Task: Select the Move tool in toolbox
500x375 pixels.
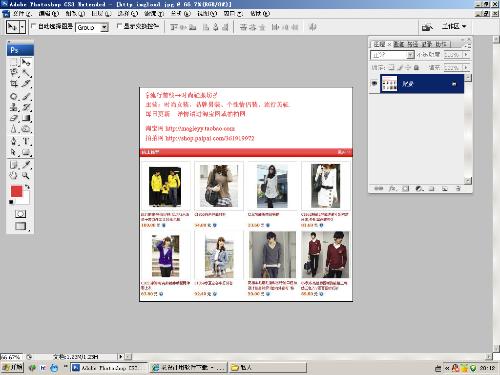Action: (26, 62)
